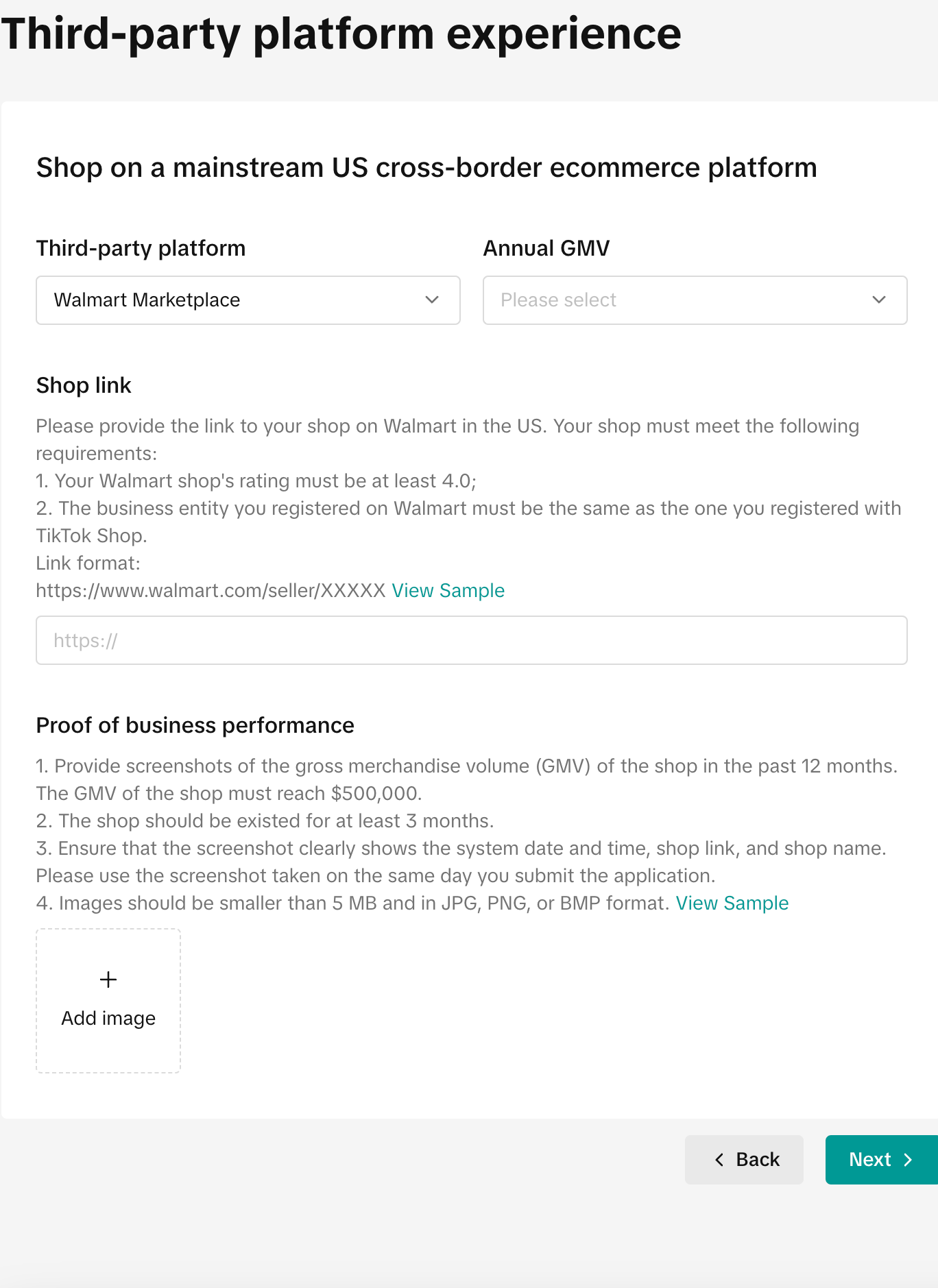Click the 'Shop link' section heading
The width and height of the screenshot is (938, 1288).
click(x=83, y=385)
